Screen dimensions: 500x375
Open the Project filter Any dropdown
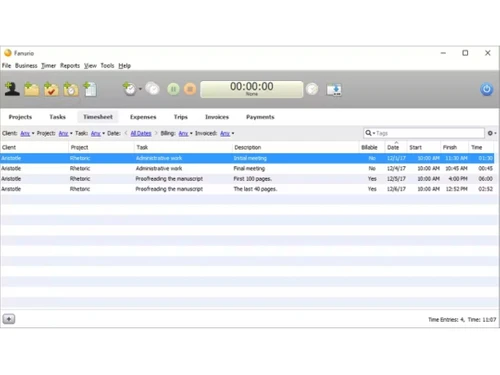65,133
